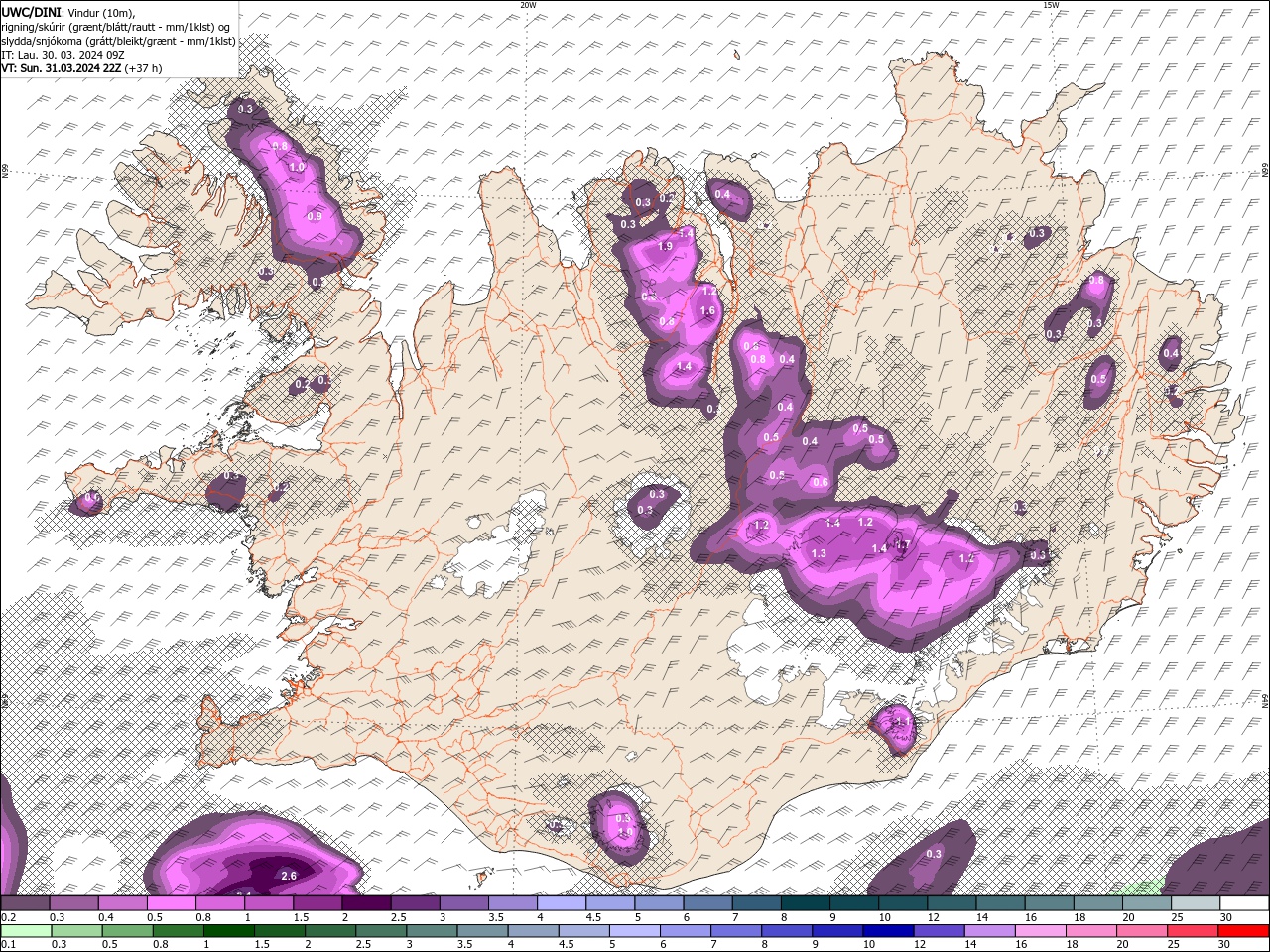Click upper legend swatch labeled 6
The image size is (1270, 952).
pyautogui.click(x=706, y=903)
